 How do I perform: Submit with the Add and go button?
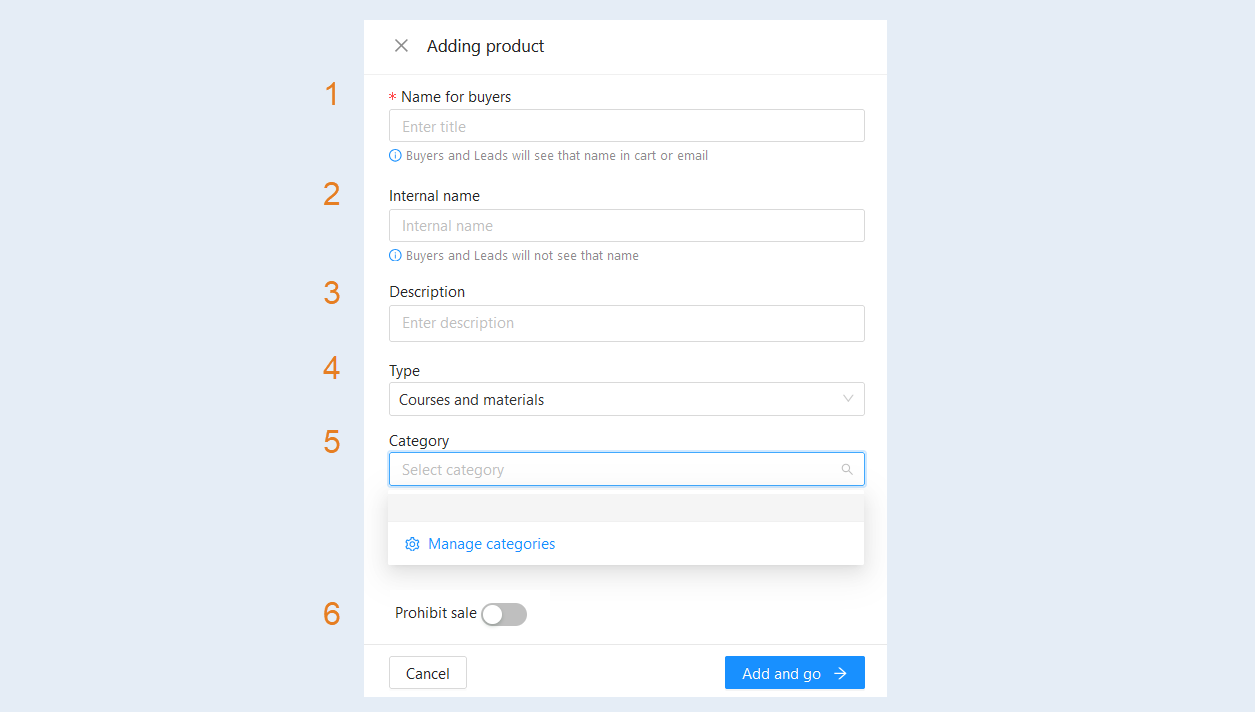pyautogui.click(x=795, y=673)
